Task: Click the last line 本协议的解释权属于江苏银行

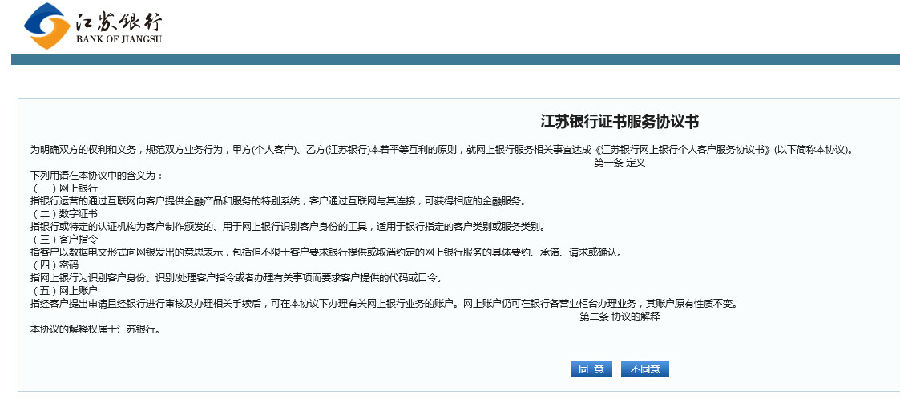Action: coord(95,329)
